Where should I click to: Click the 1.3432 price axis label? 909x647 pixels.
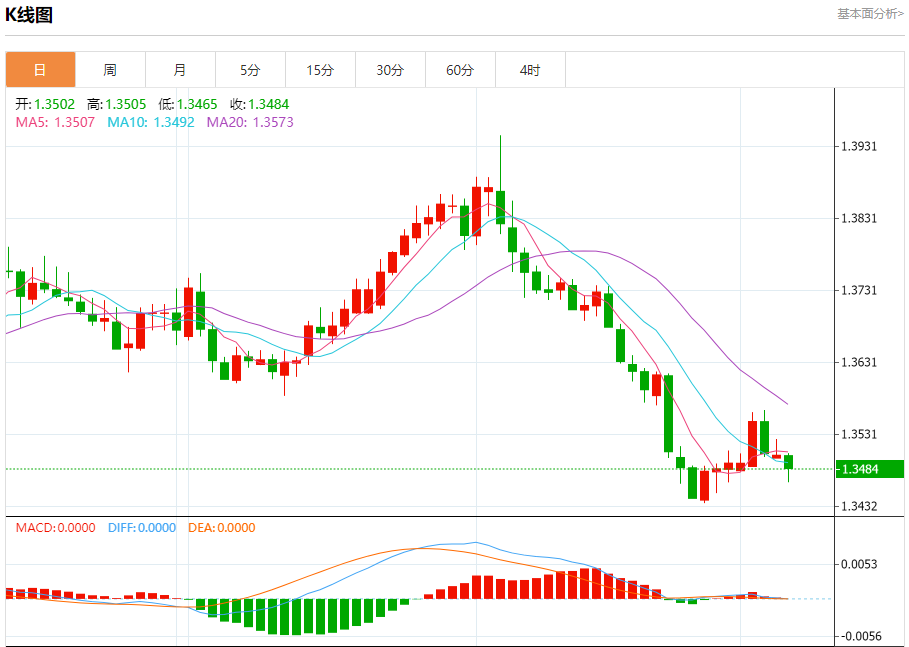tap(859, 506)
